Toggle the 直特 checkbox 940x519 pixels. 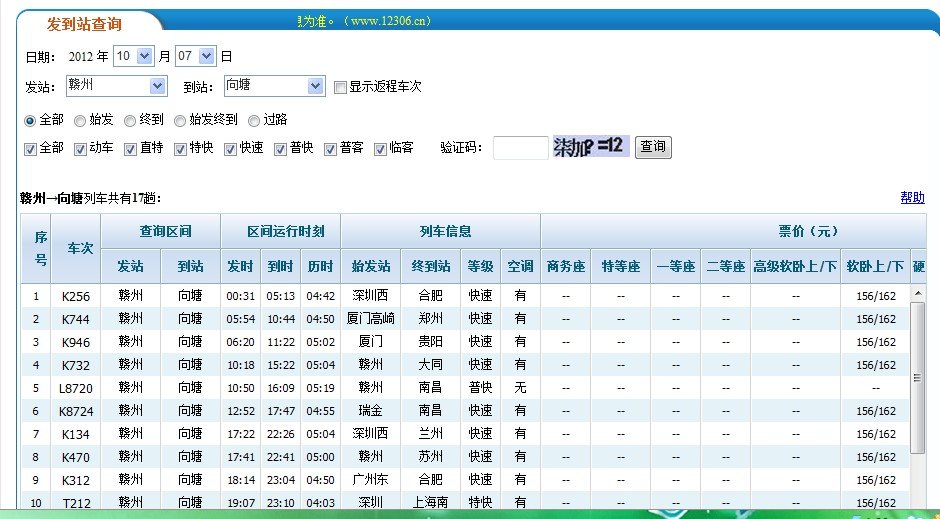[130, 149]
